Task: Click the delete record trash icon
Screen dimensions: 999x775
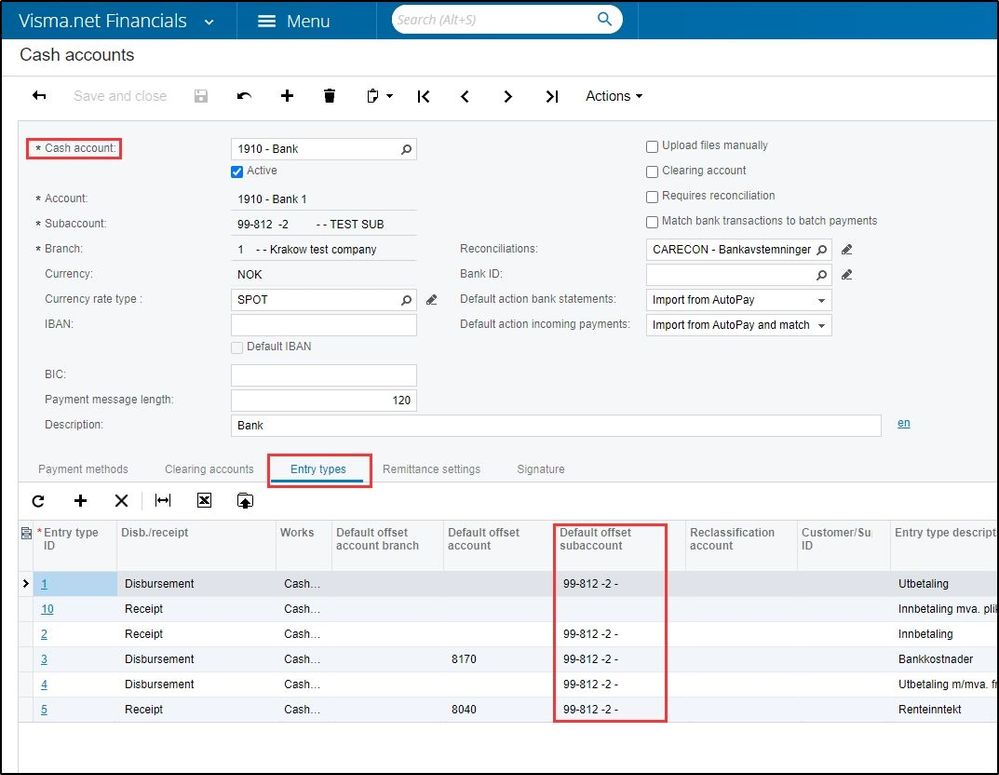Action: (x=329, y=96)
